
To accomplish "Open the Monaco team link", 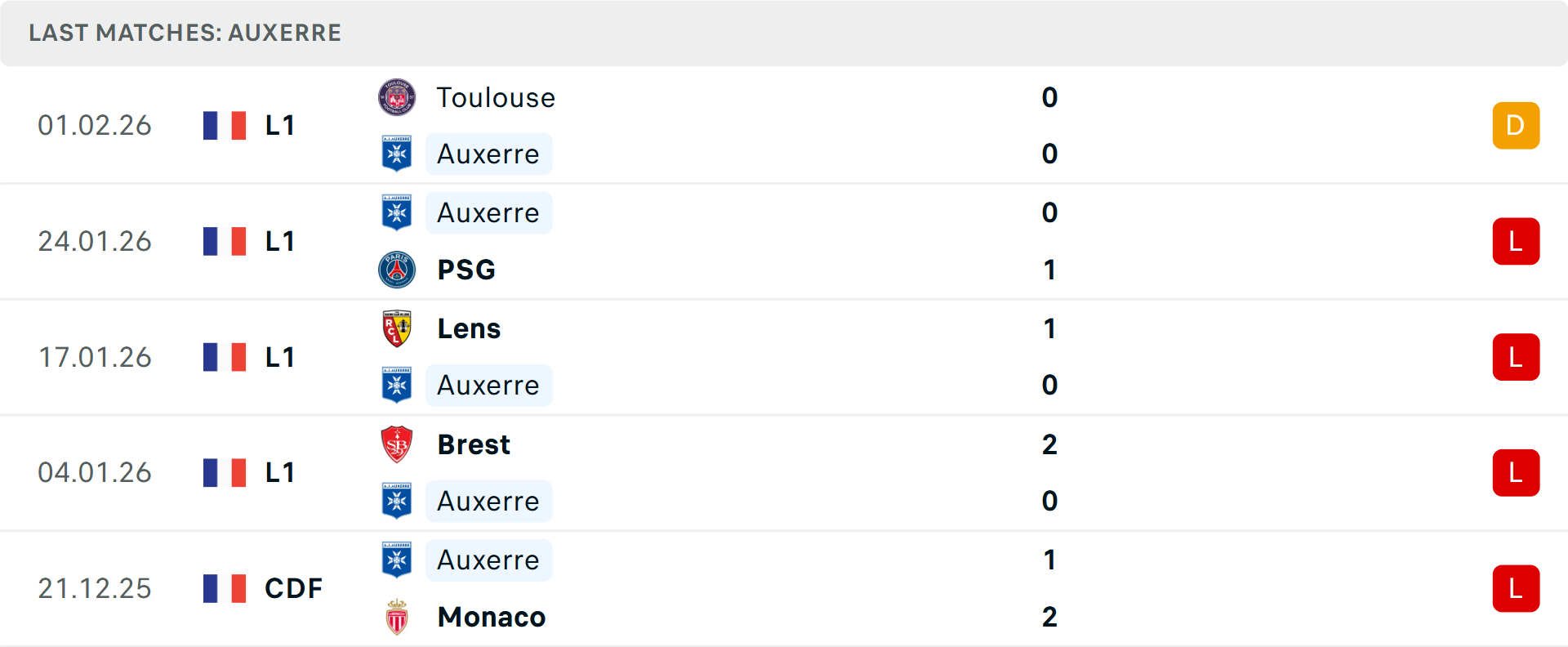I will (x=492, y=617).
